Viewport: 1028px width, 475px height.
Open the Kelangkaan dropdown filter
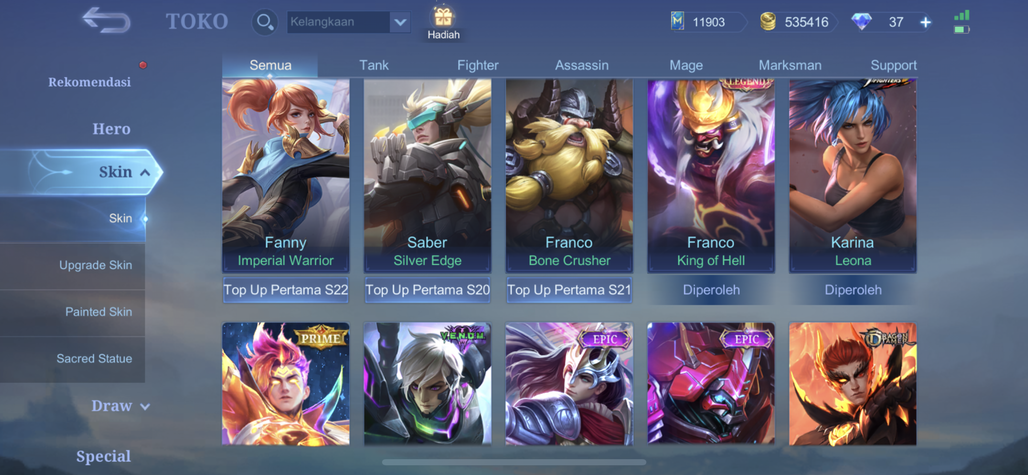point(349,22)
